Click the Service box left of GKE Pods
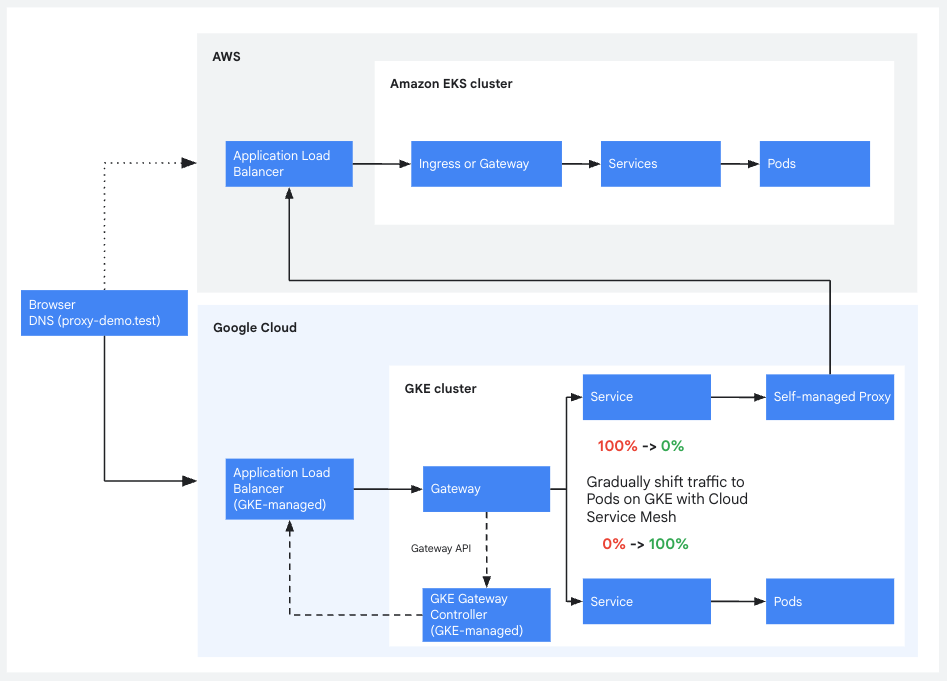Screen dimensions: 947x681 (646, 602)
